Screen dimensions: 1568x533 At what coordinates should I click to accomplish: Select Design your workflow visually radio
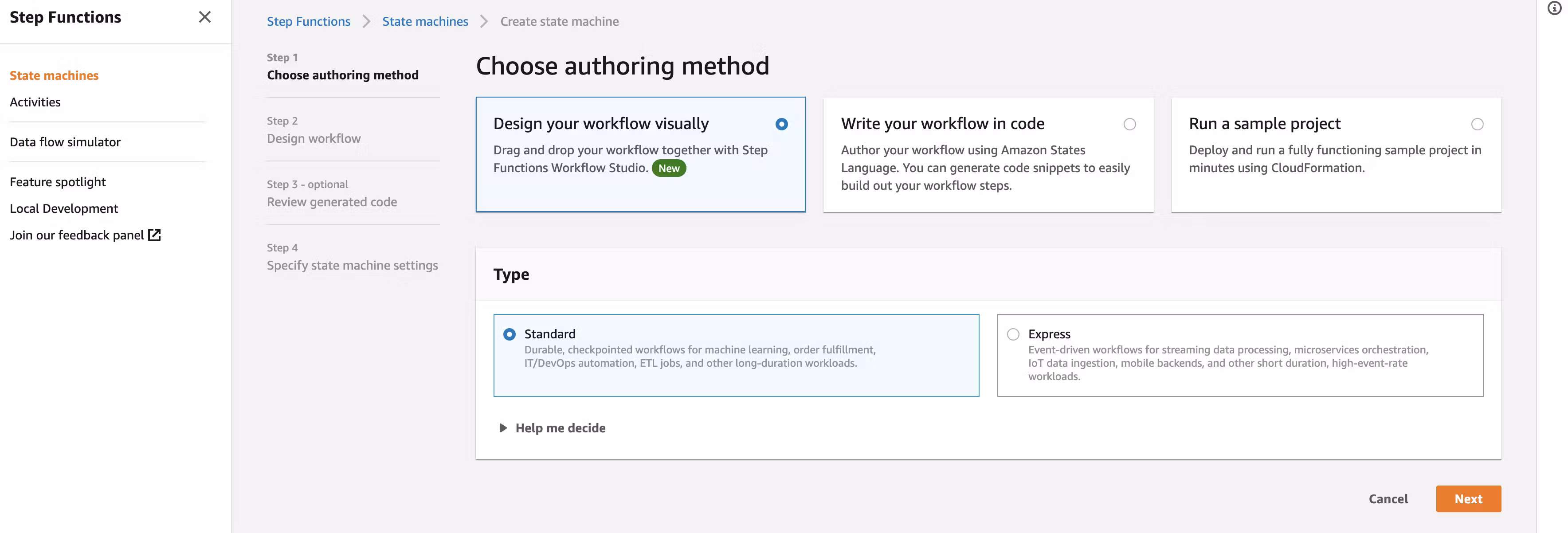[782, 124]
